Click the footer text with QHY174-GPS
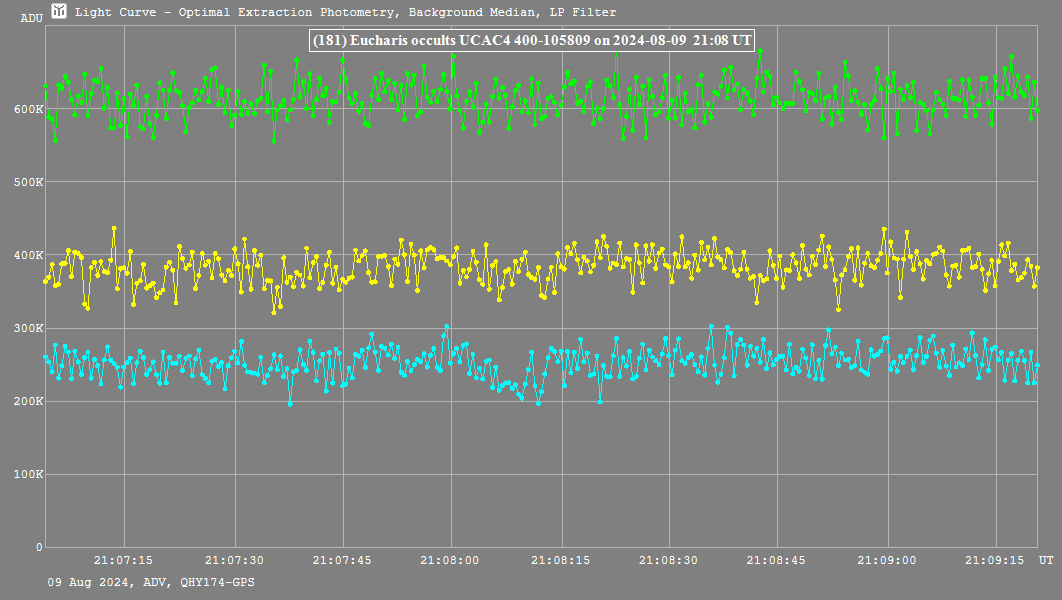Image resolution: width=1062 pixels, height=600 pixels. click(150, 582)
